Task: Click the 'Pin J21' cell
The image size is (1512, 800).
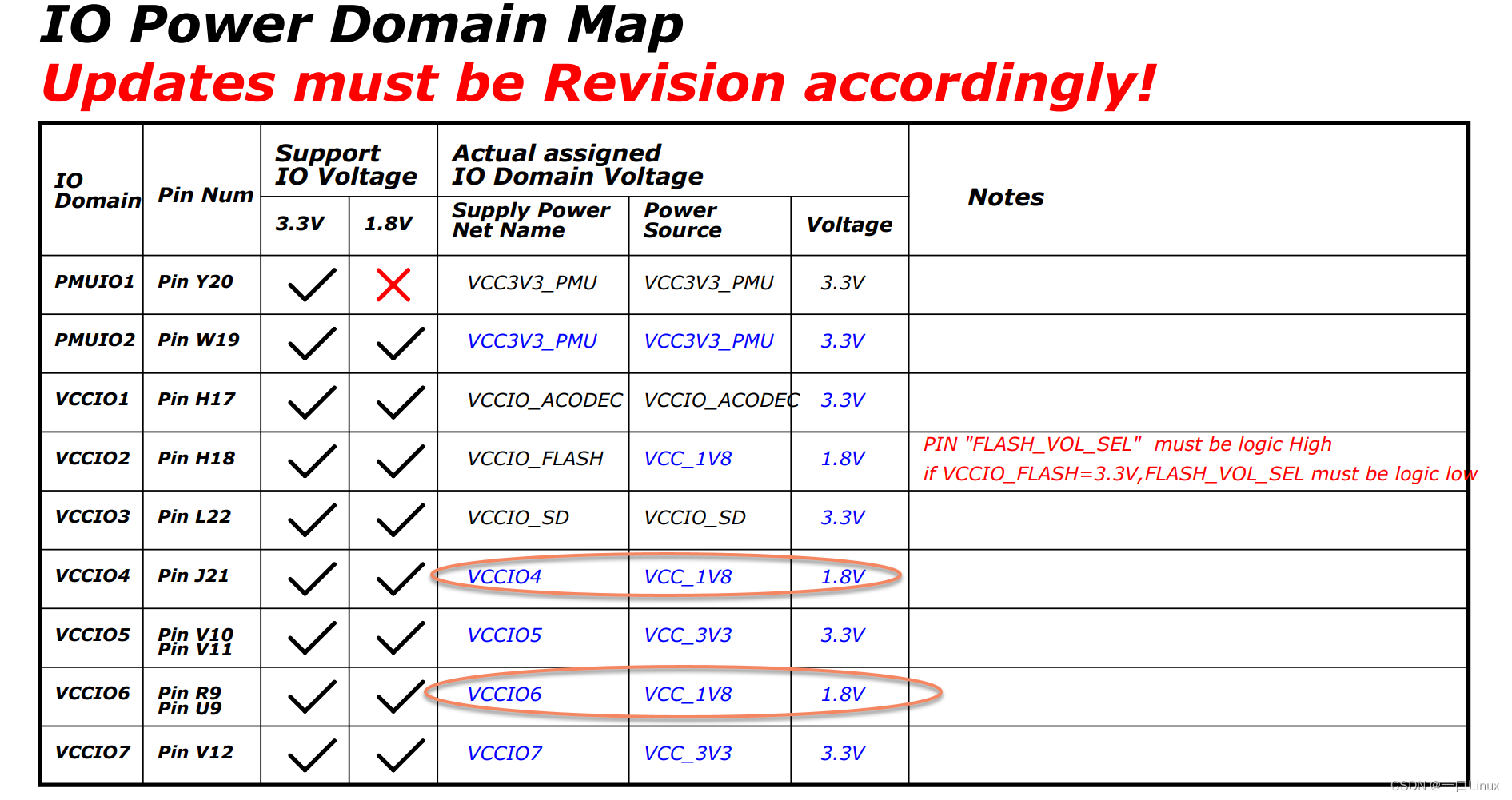Action: [193, 575]
